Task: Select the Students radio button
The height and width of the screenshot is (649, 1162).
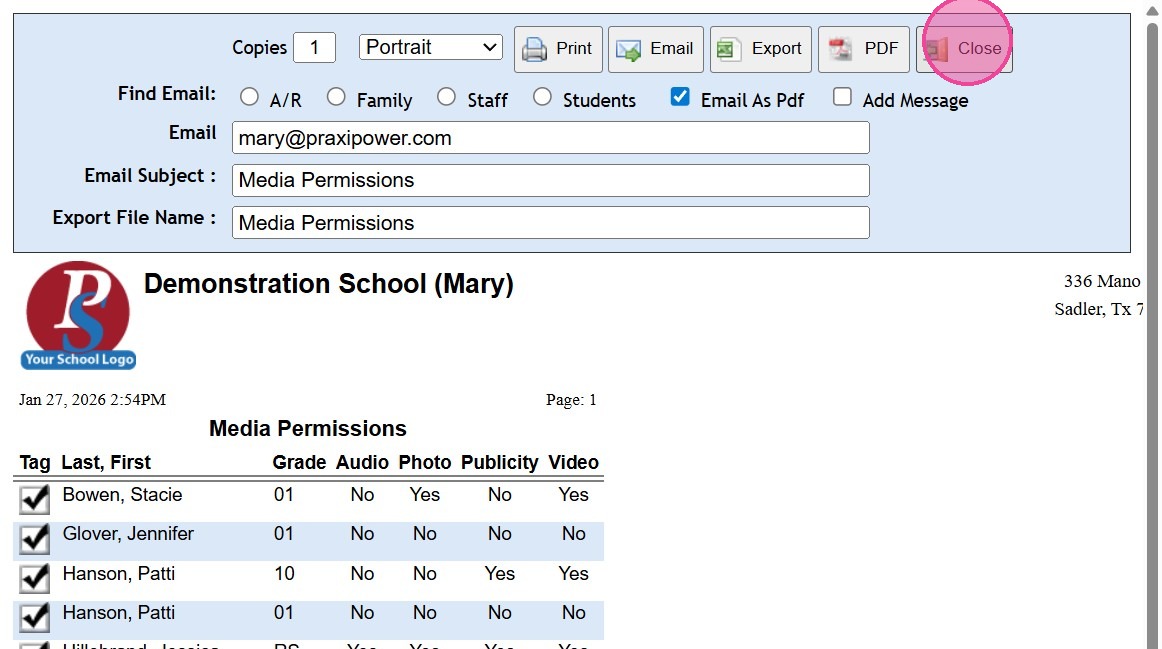Action: click(x=542, y=97)
